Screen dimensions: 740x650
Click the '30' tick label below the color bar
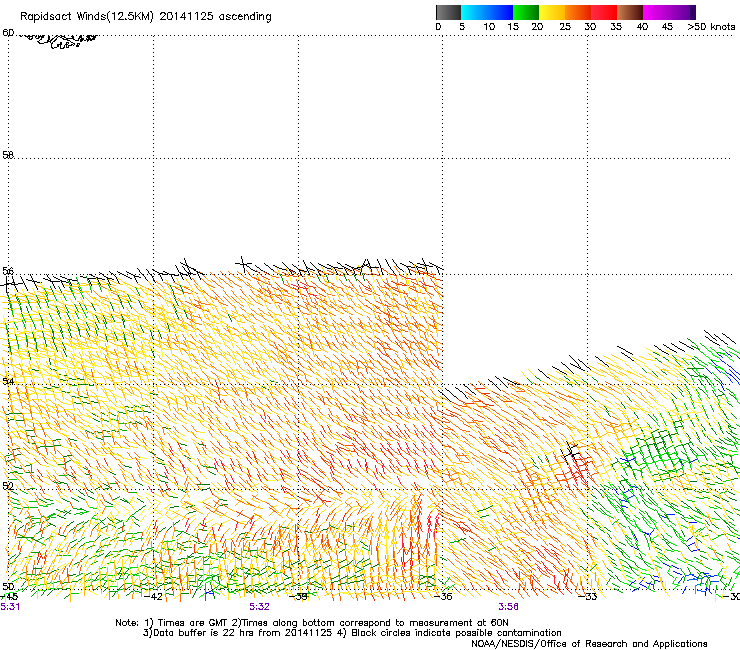590,27
